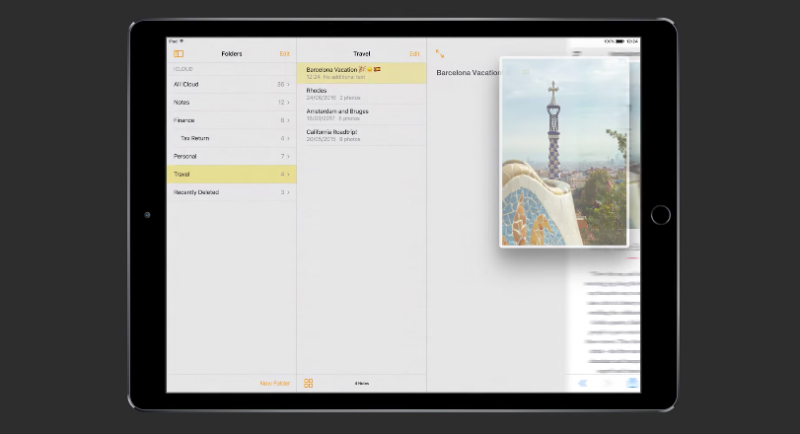
Task: Create a New Folder
Action: click(x=274, y=383)
